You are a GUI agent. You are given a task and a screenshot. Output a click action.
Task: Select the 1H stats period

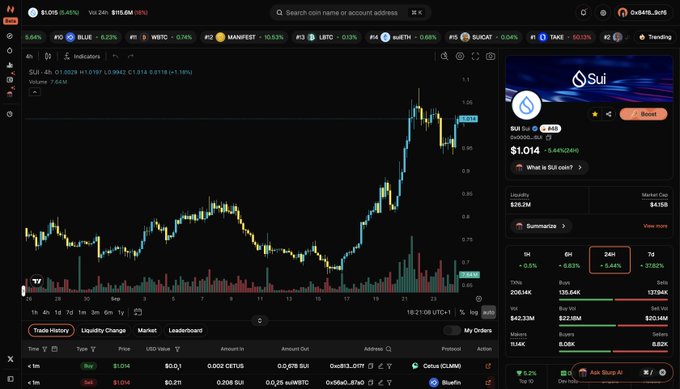click(527, 260)
